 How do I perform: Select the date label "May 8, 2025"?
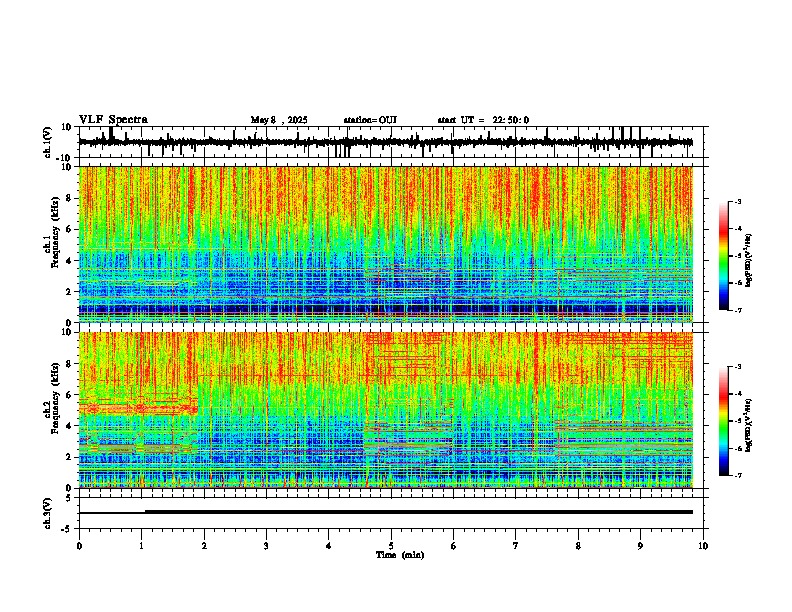279,120
